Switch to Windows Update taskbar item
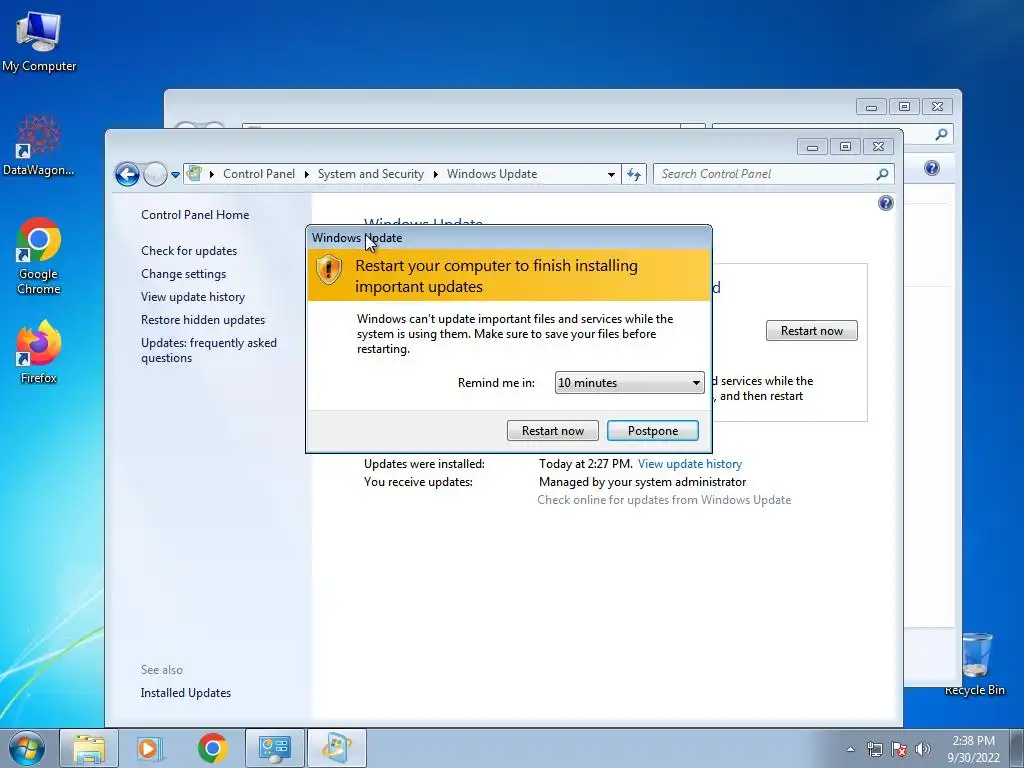The image size is (1024, 768). coord(337,748)
